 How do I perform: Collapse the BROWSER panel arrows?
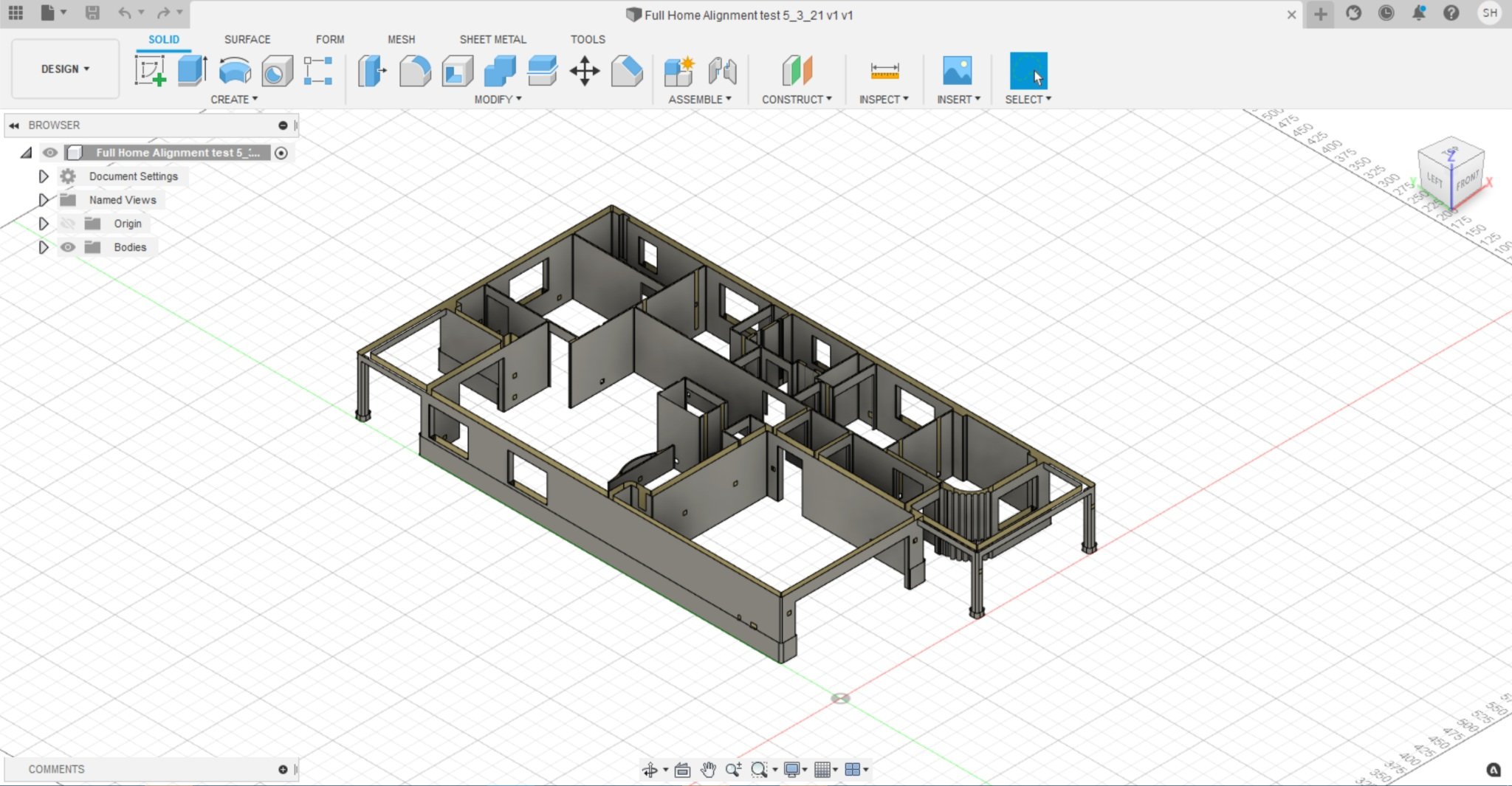click(x=13, y=125)
